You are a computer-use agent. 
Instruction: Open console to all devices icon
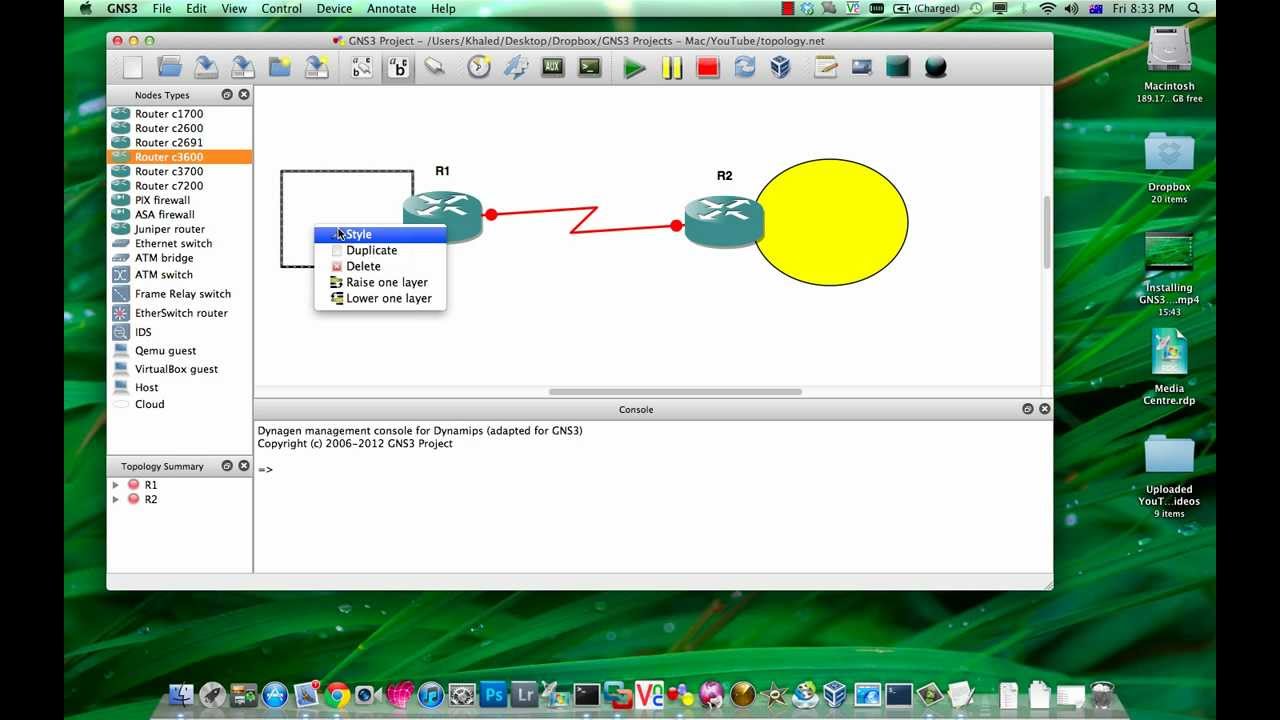coord(589,67)
